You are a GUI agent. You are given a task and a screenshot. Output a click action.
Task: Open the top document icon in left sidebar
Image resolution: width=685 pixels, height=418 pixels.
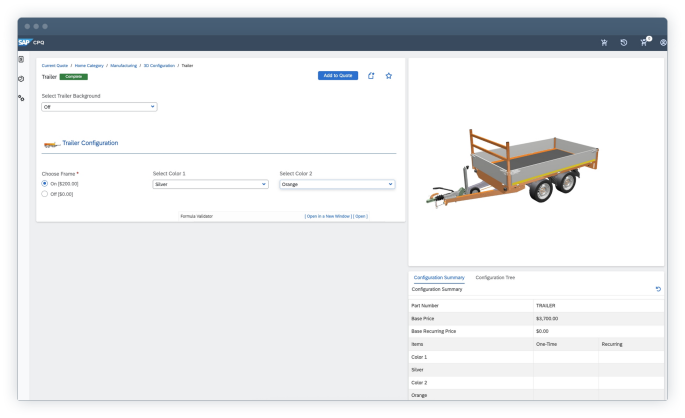tap(21, 60)
